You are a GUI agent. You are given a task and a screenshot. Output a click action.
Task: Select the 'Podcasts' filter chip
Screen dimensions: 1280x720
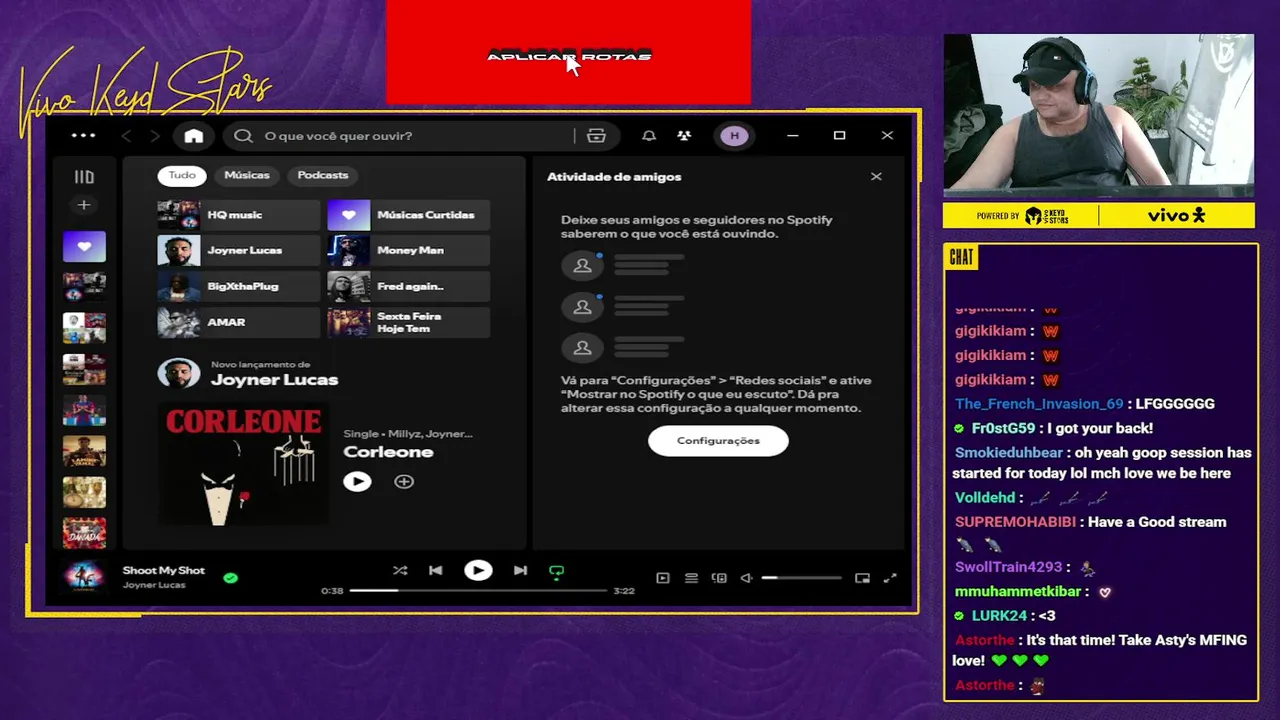(323, 175)
